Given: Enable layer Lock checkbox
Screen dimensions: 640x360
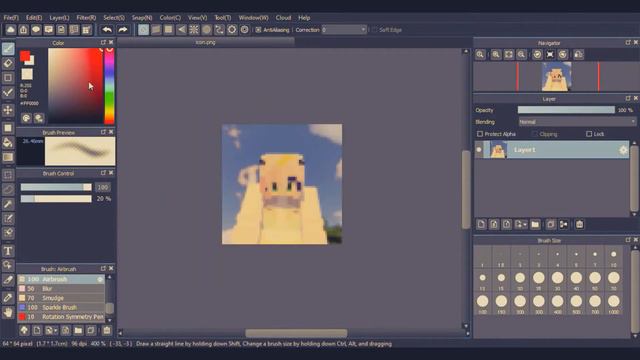Looking at the screenshot, I should tap(589, 134).
